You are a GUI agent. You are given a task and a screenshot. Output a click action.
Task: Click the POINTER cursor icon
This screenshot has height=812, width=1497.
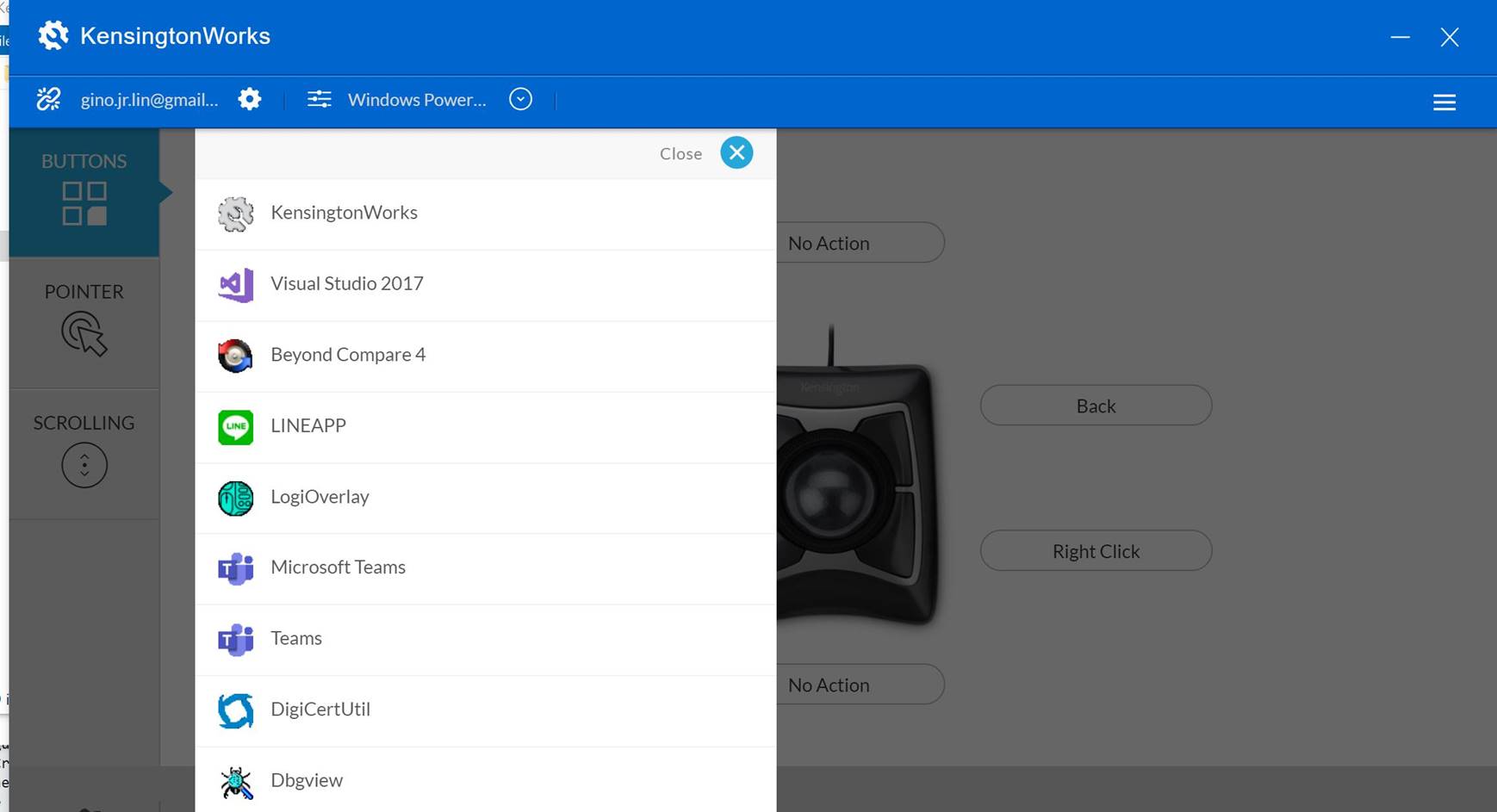click(x=84, y=334)
